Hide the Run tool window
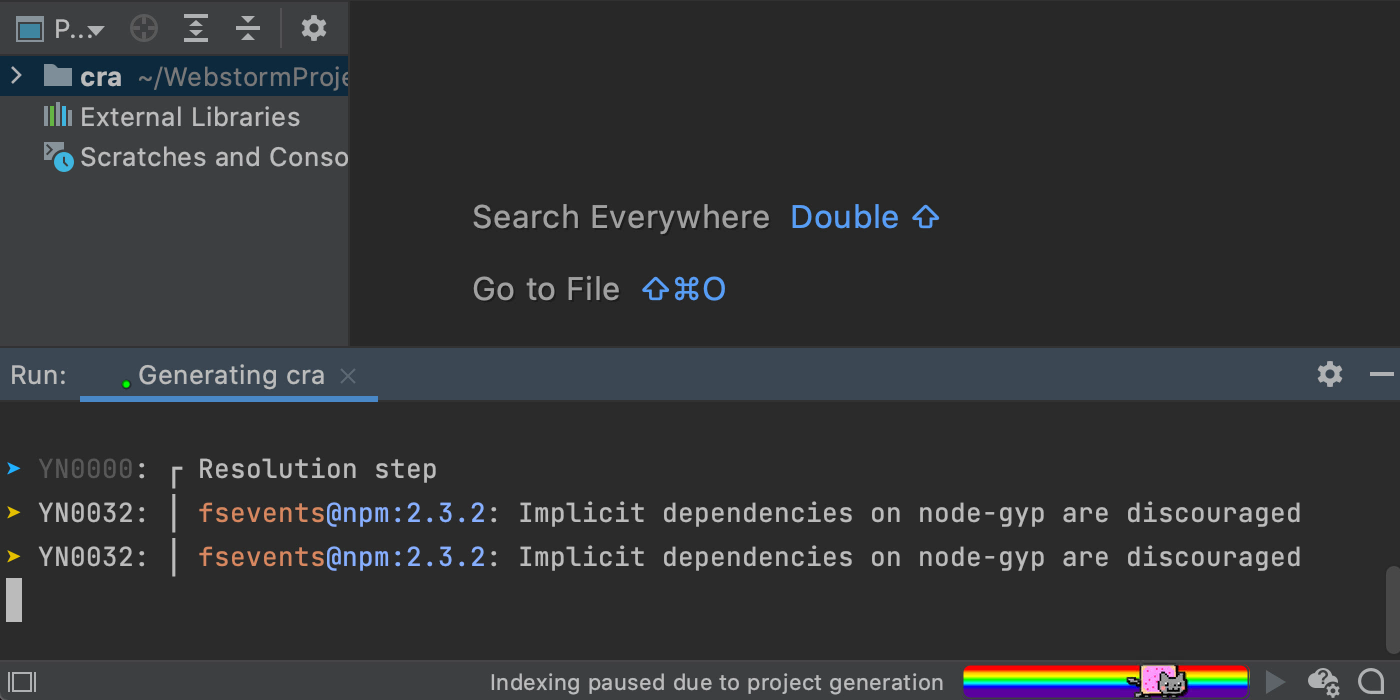 click(1382, 375)
